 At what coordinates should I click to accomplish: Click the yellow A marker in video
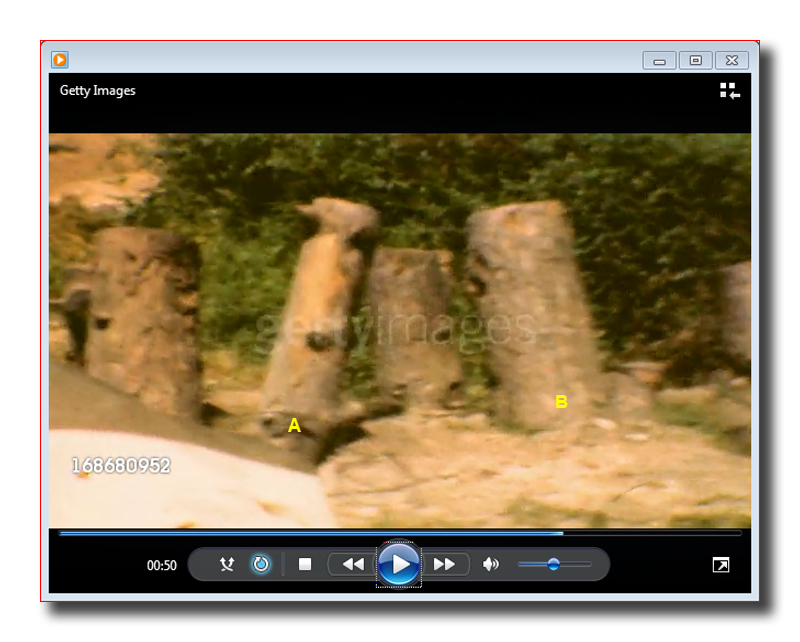294,426
